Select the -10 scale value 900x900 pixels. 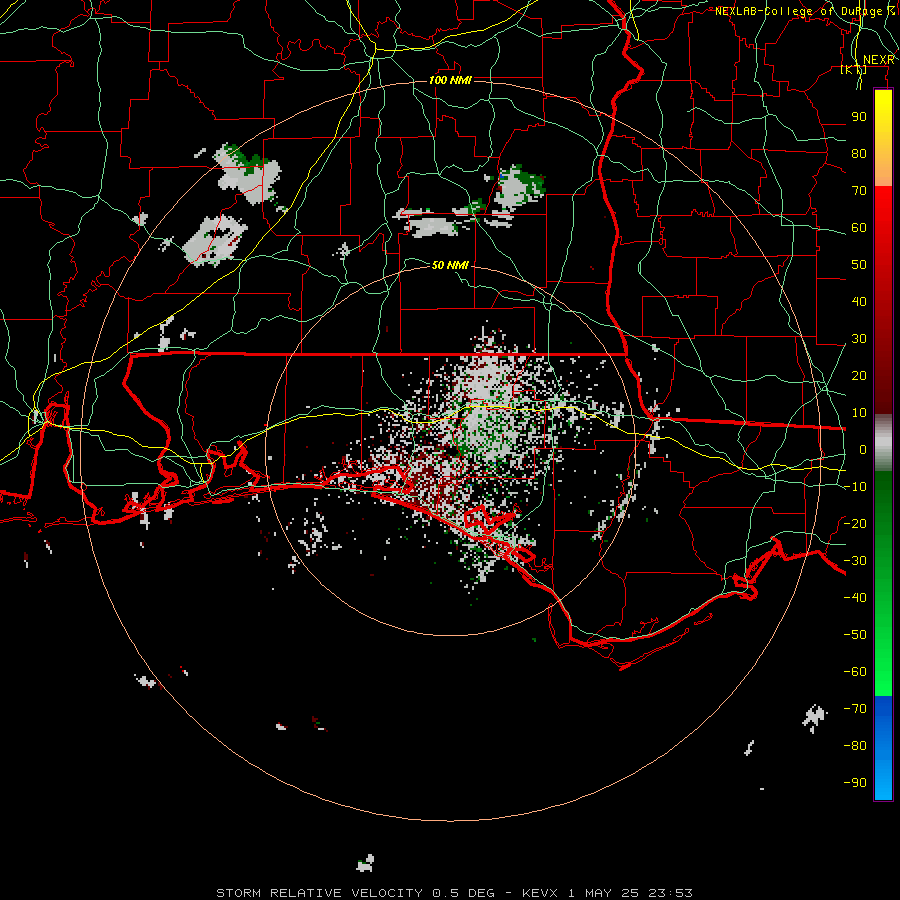click(855, 487)
